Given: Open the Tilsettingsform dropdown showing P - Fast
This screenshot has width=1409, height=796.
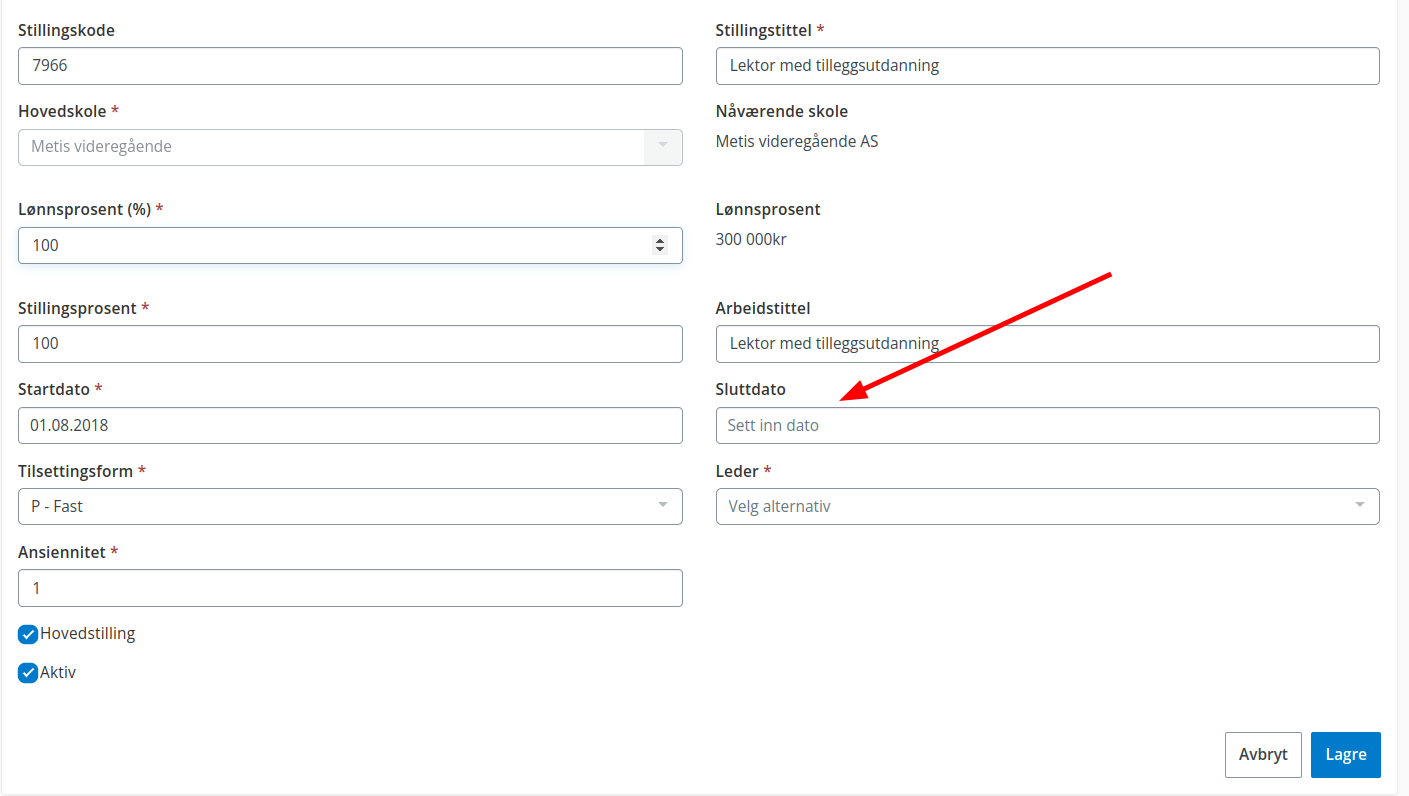Looking at the screenshot, I should coord(350,506).
